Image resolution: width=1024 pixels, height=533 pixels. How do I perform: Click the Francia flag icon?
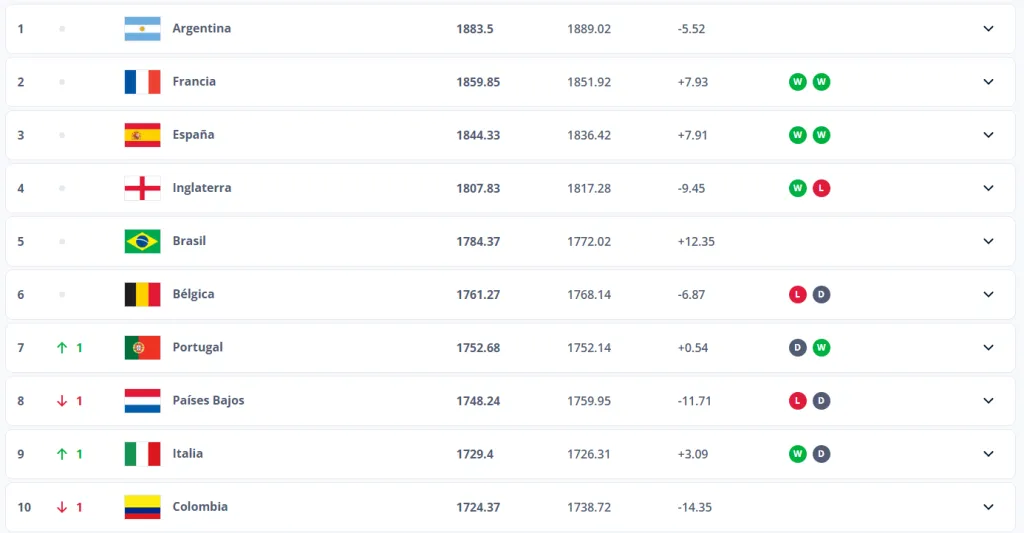tap(142, 82)
